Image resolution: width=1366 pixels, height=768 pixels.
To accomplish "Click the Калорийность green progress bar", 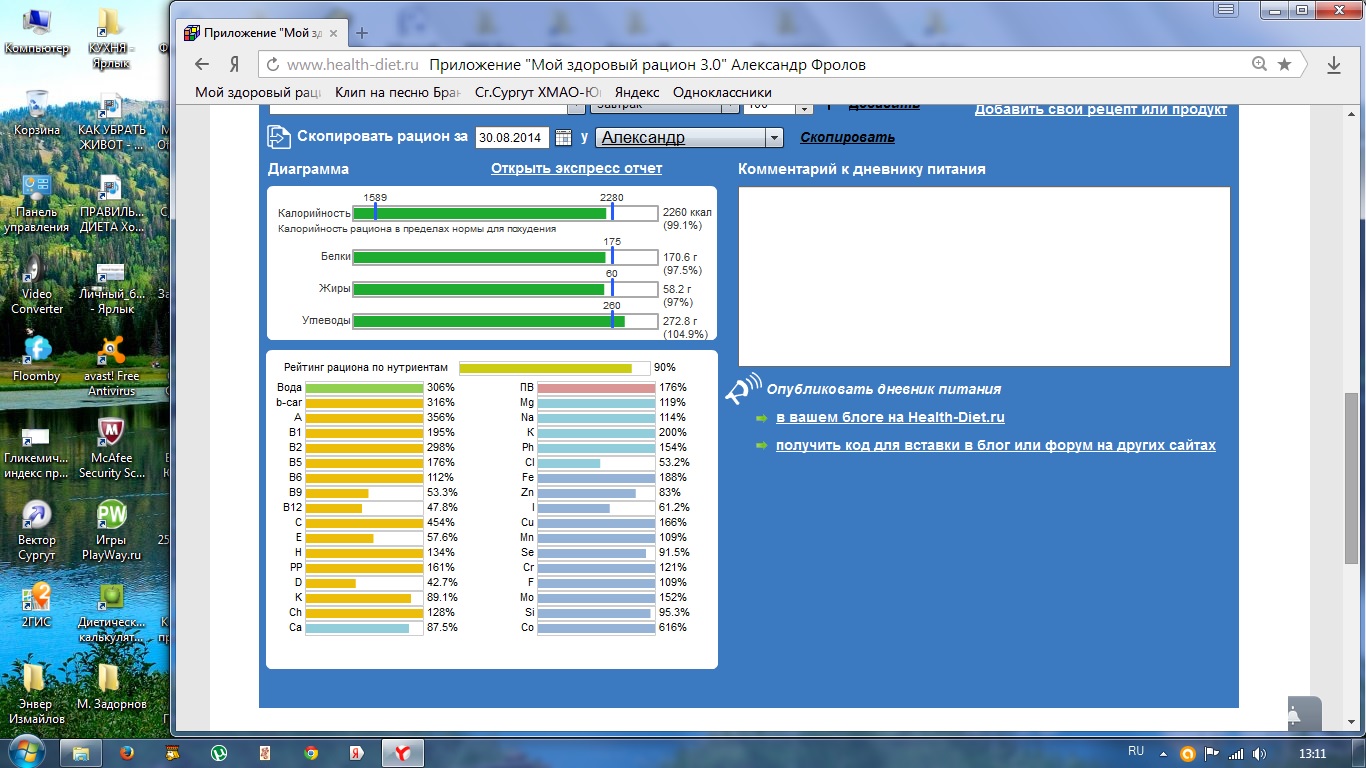I will (x=480, y=213).
